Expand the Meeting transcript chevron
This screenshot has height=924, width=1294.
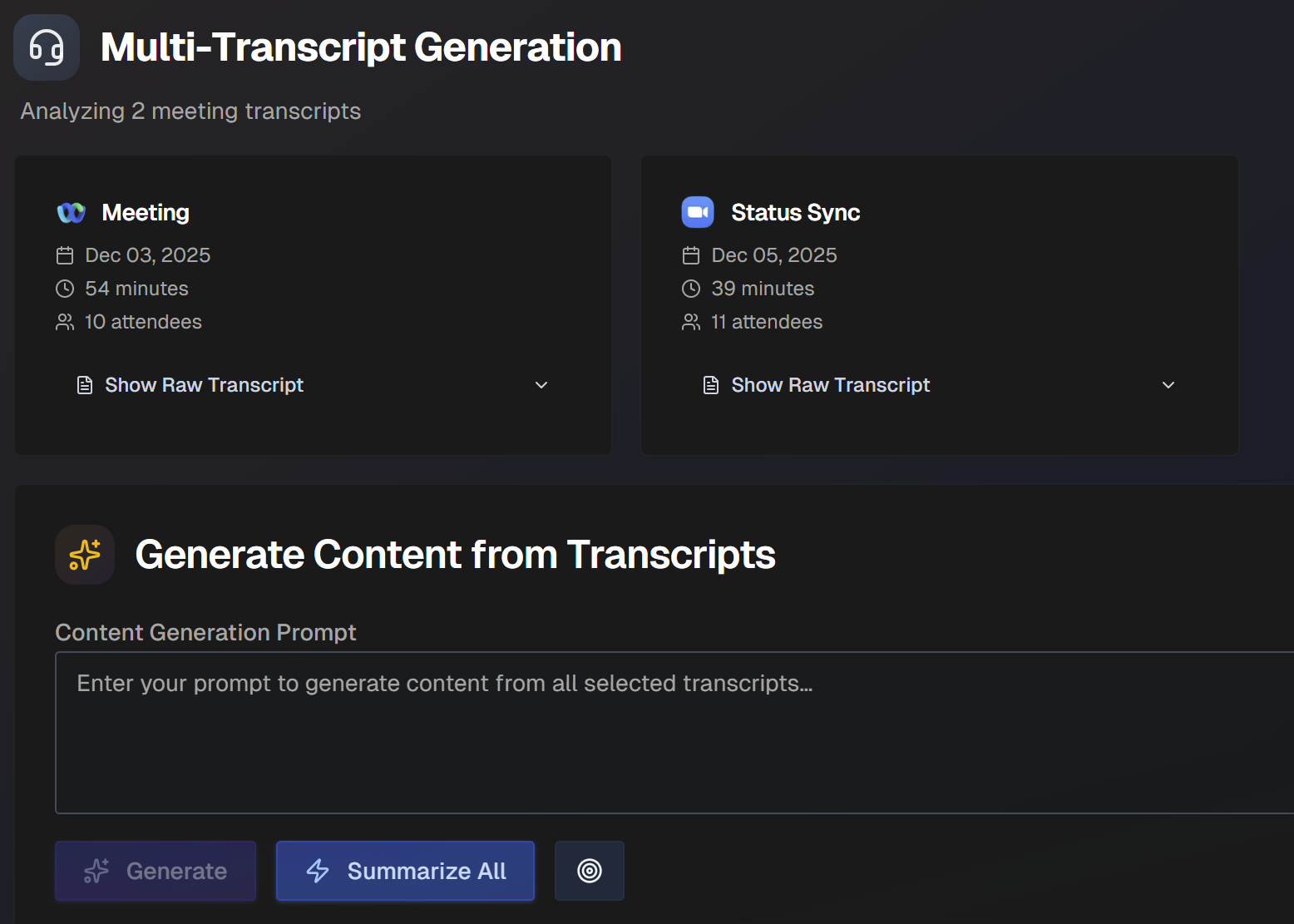point(541,385)
